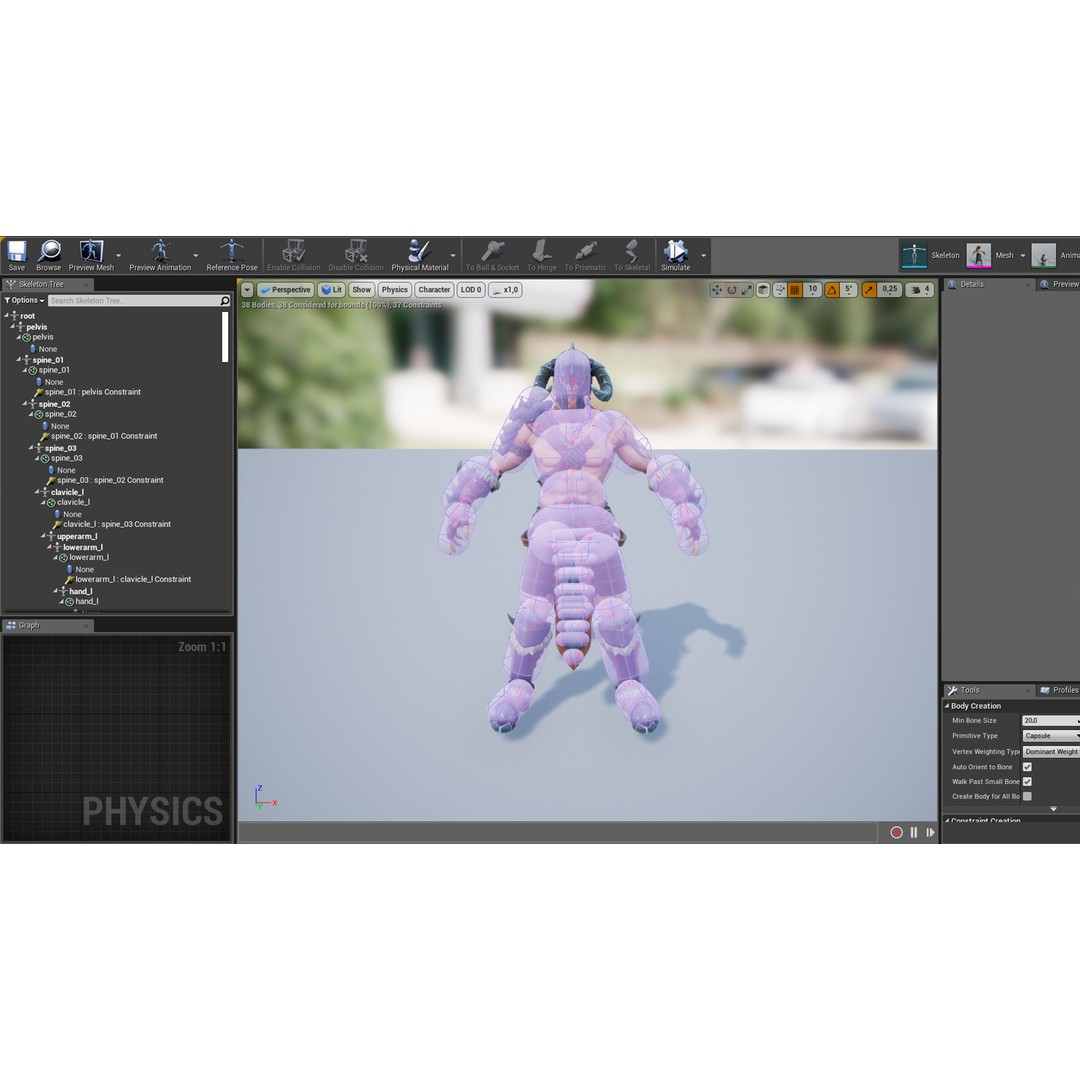Image resolution: width=1080 pixels, height=1080 pixels.
Task: Open Vertex Weighting Type dropdown
Action: point(1050,751)
